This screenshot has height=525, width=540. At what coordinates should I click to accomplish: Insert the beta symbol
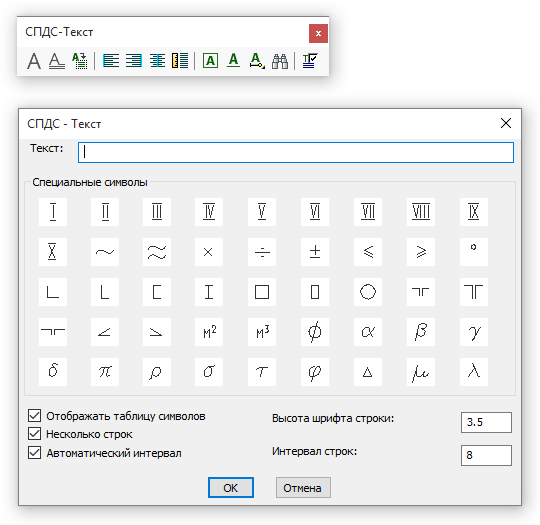point(421,332)
